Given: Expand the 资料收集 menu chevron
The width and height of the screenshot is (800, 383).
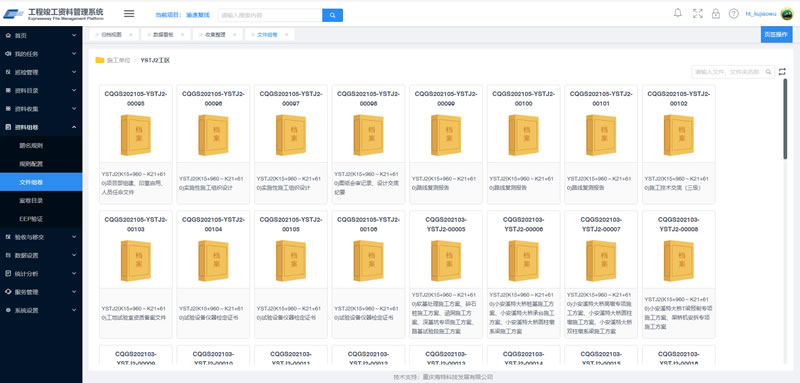Looking at the screenshot, I should click(74, 109).
